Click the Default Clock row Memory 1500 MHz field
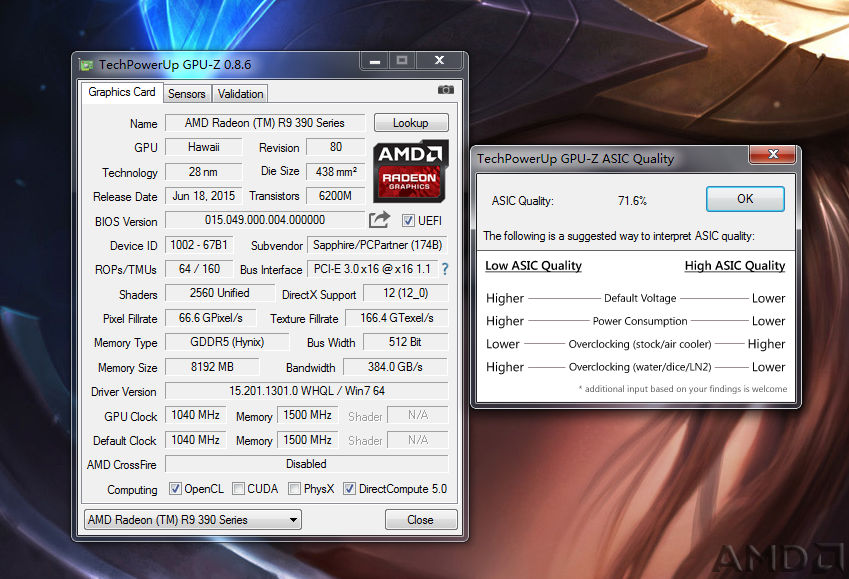This screenshot has height=579, width=849. (308, 440)
